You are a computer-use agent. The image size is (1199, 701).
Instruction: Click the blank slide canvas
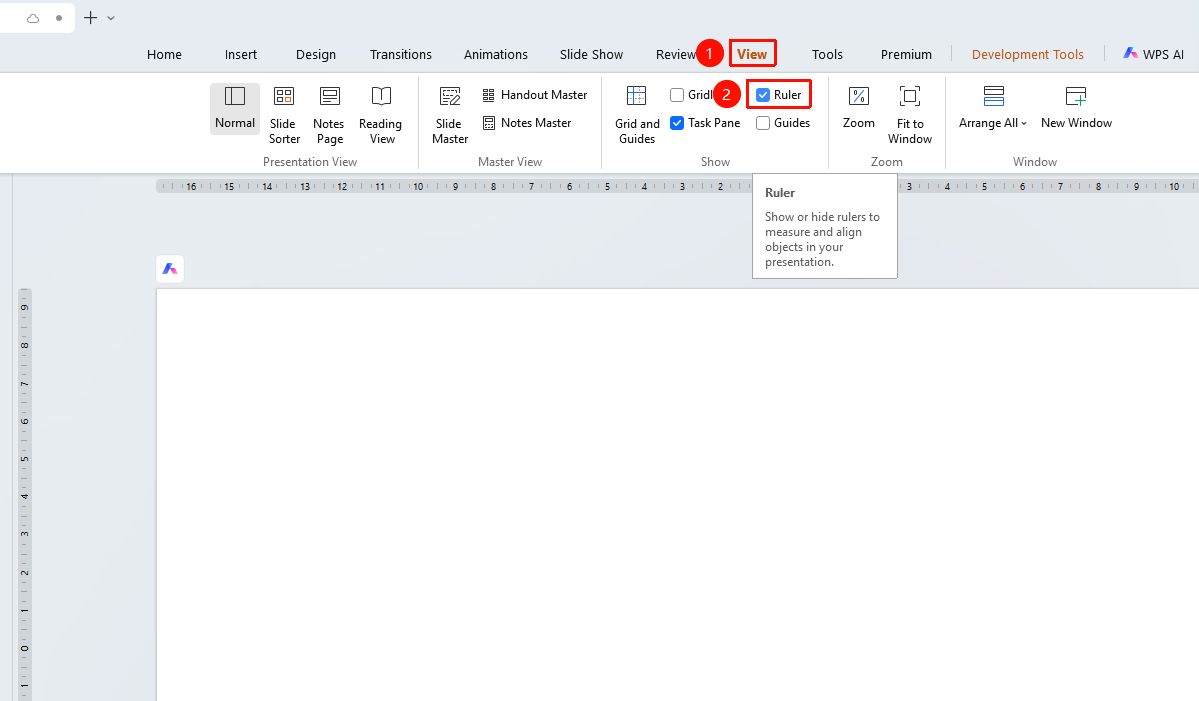tap(677, 495)
